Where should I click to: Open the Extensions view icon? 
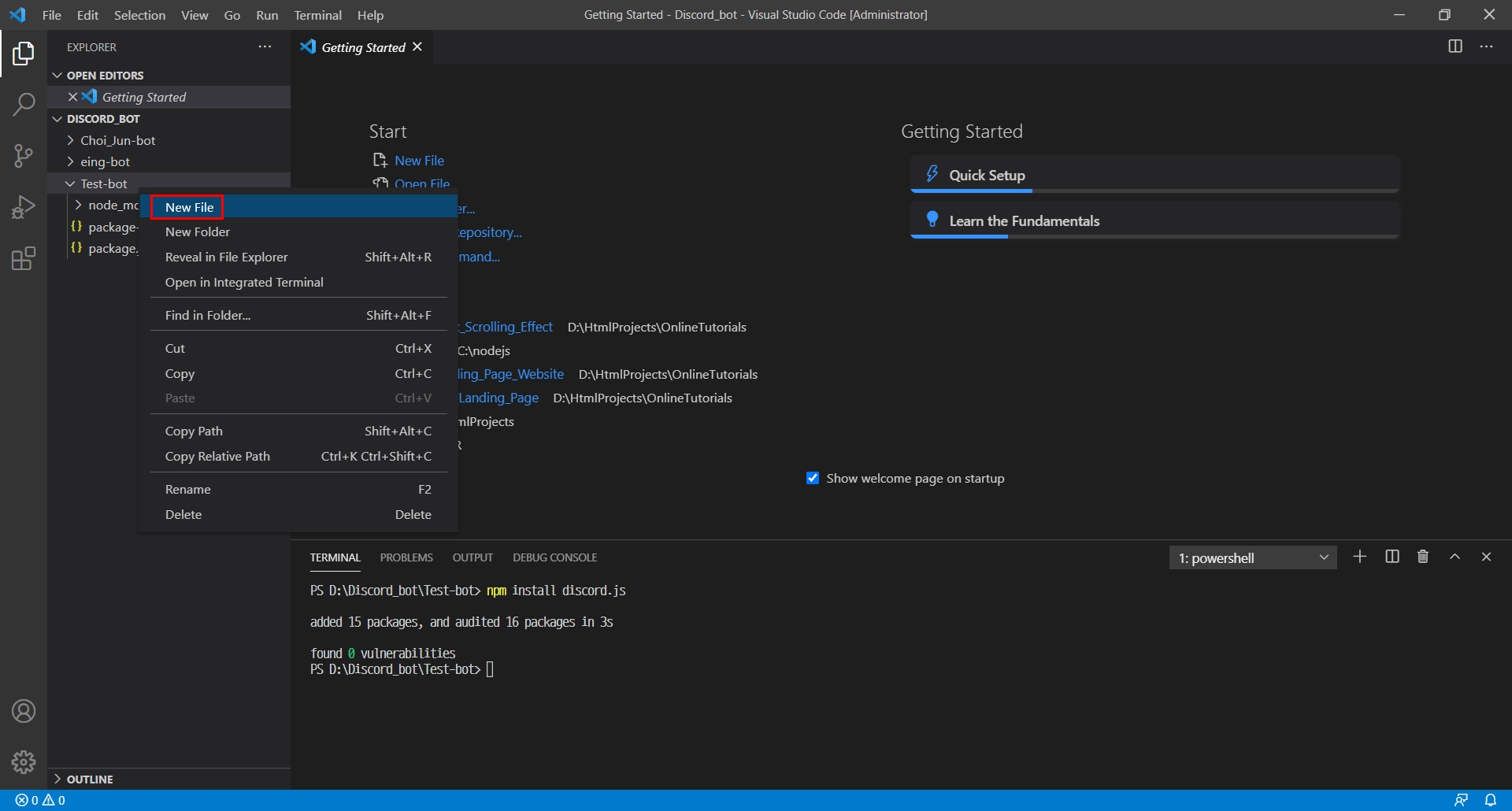coord(24,258)
